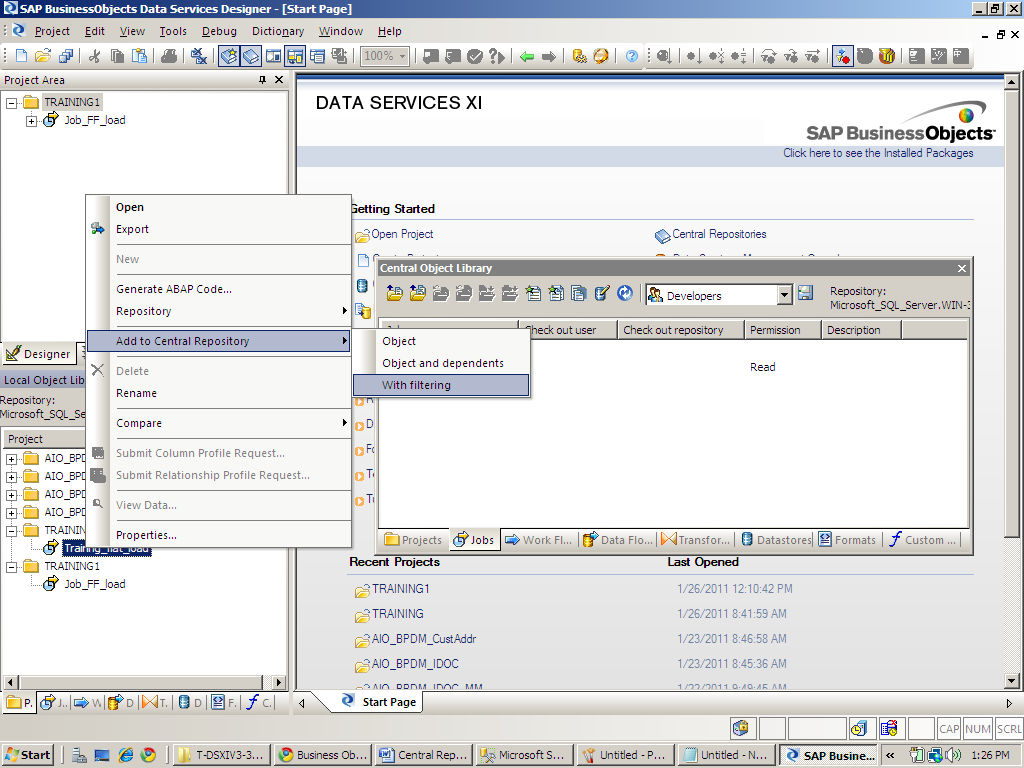Choose Export in the context menu
Screen dimensions: 1024x768
coord(219,229)
